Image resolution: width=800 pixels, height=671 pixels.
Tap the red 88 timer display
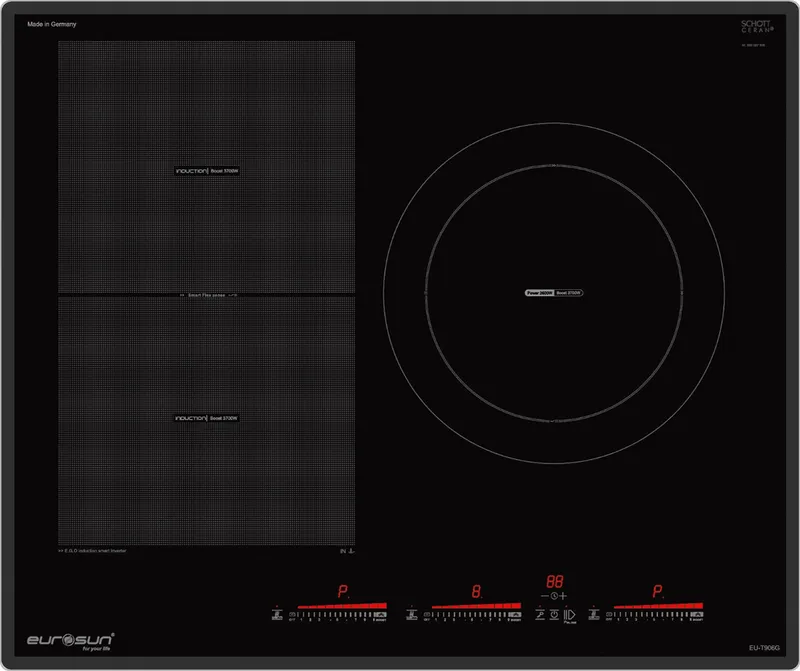pos(554,581)
